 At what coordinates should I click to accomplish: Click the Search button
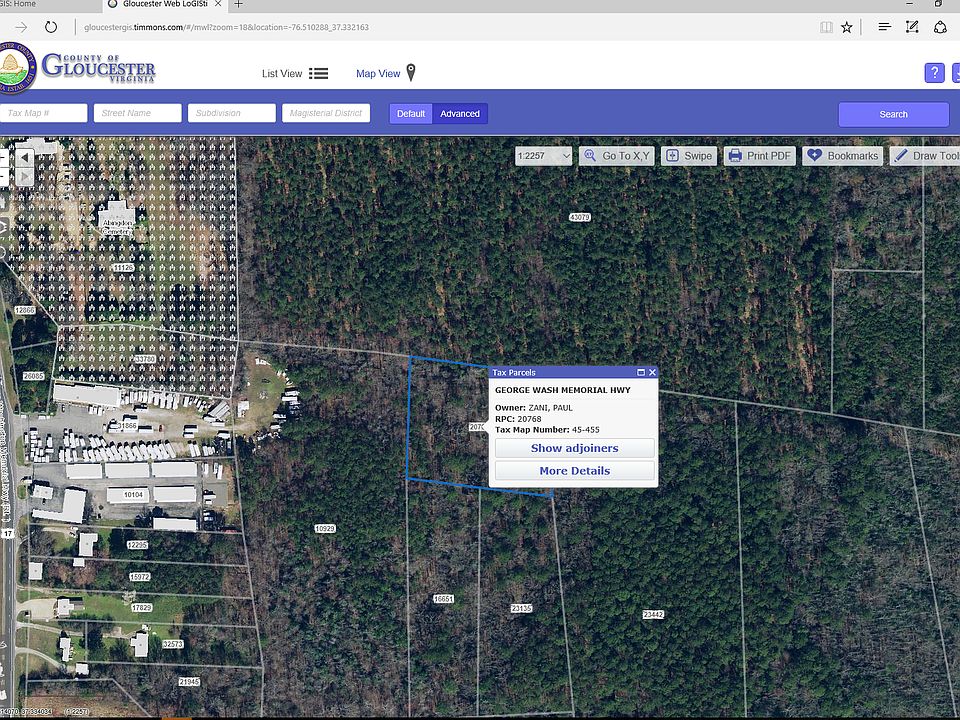tap(893, 114)
